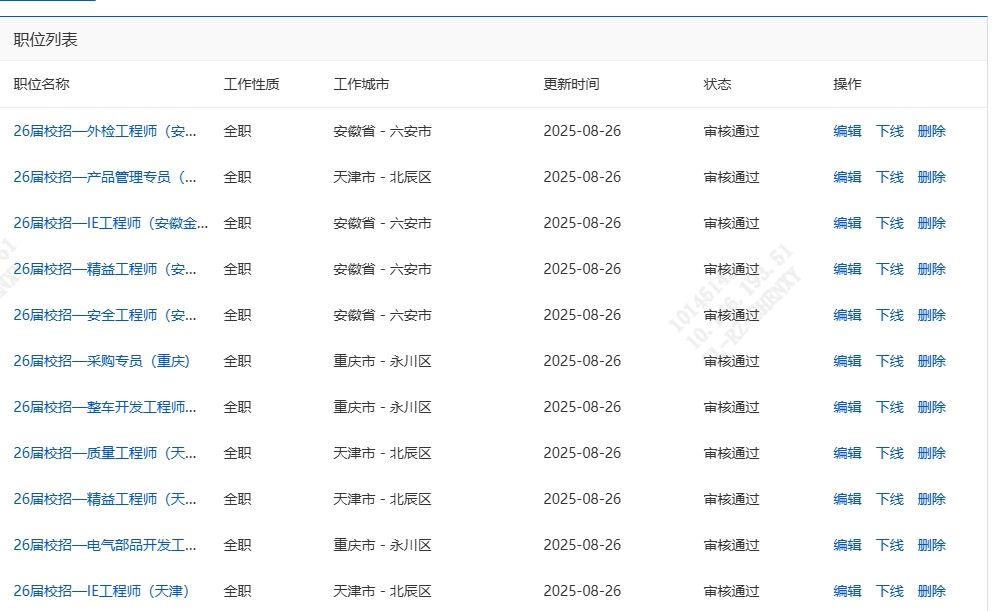The width and height of the screenshot is (992, 611).
Task: Take 产品管理专员 offline with 下线
Action: (x=889, y=177)
